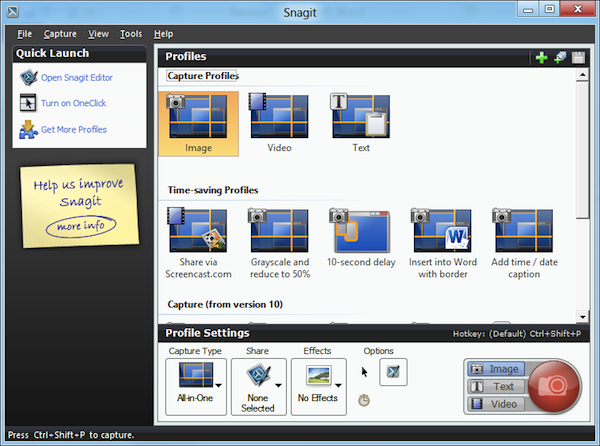Viewport: 600px width, 446px height.
Task: Click the down arrow of the profiles scrollbar
Action: [582, 317]
